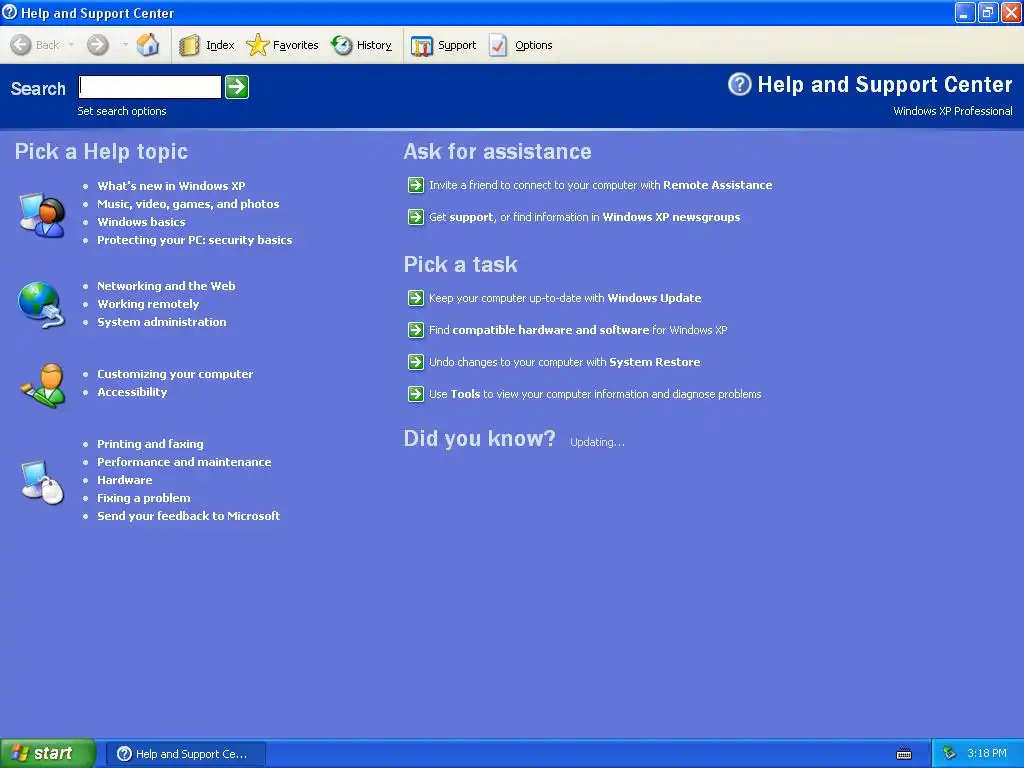Open the History clock icon

[342, 45]
